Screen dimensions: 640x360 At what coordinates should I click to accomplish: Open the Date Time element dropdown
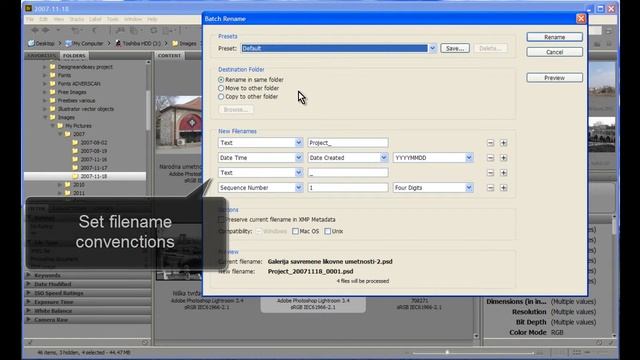[x=299, y=158]
